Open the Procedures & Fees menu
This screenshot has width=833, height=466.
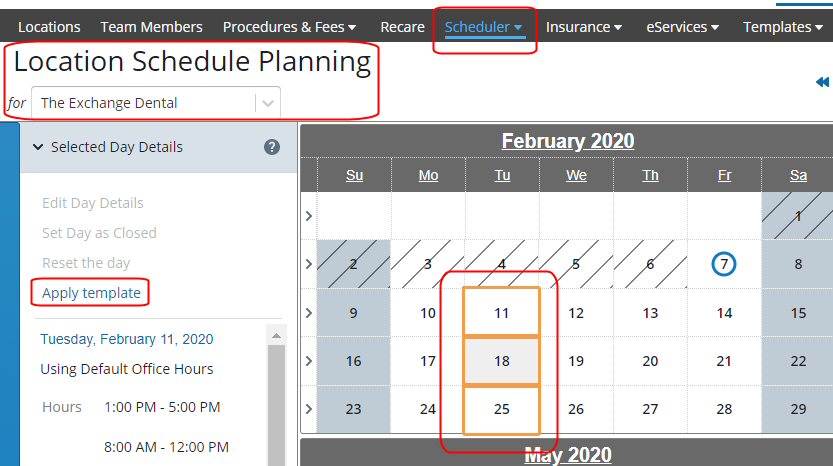[x=289, y=27]
